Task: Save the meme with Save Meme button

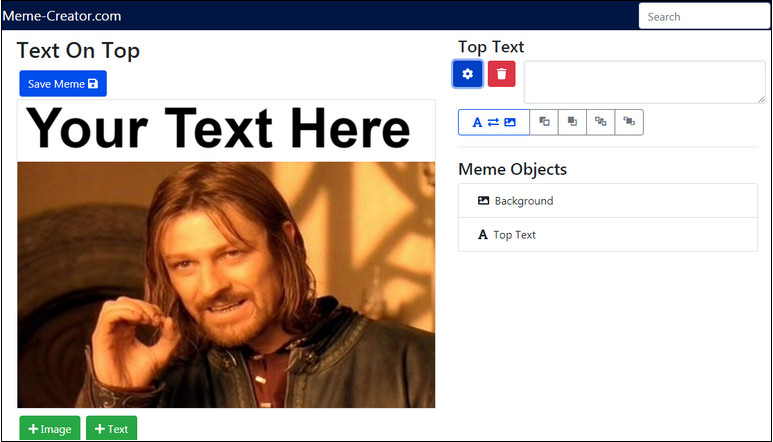Action: tap(63, 84)
